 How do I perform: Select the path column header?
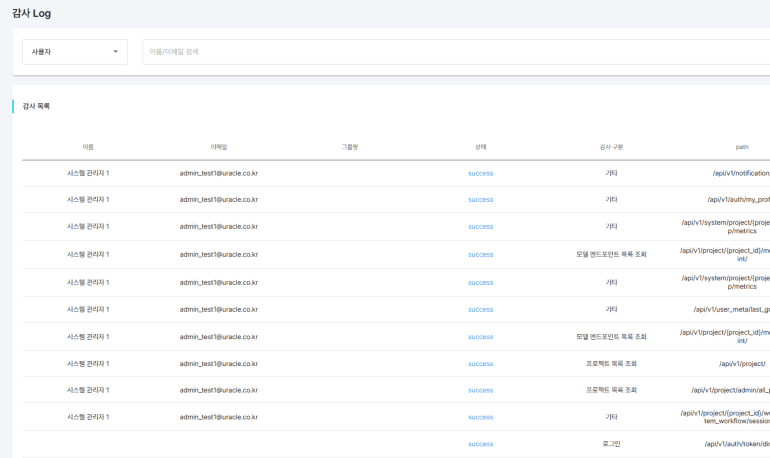click(742, 147)
